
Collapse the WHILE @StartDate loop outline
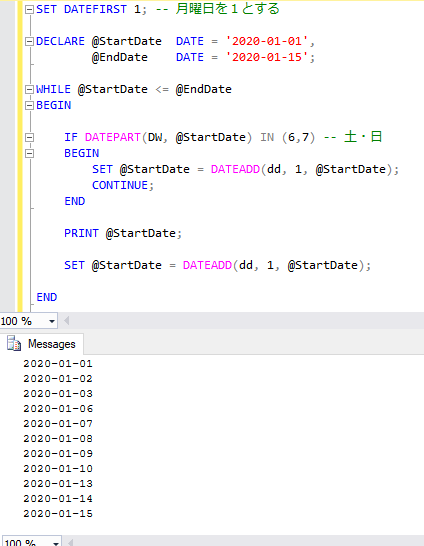[x=30, y=90]
